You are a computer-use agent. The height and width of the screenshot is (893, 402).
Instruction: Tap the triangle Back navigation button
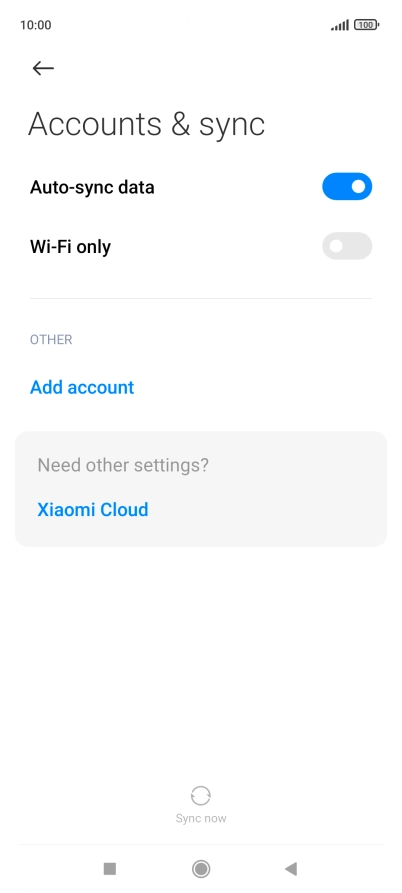pyautogui.click(x=291, y=869)
